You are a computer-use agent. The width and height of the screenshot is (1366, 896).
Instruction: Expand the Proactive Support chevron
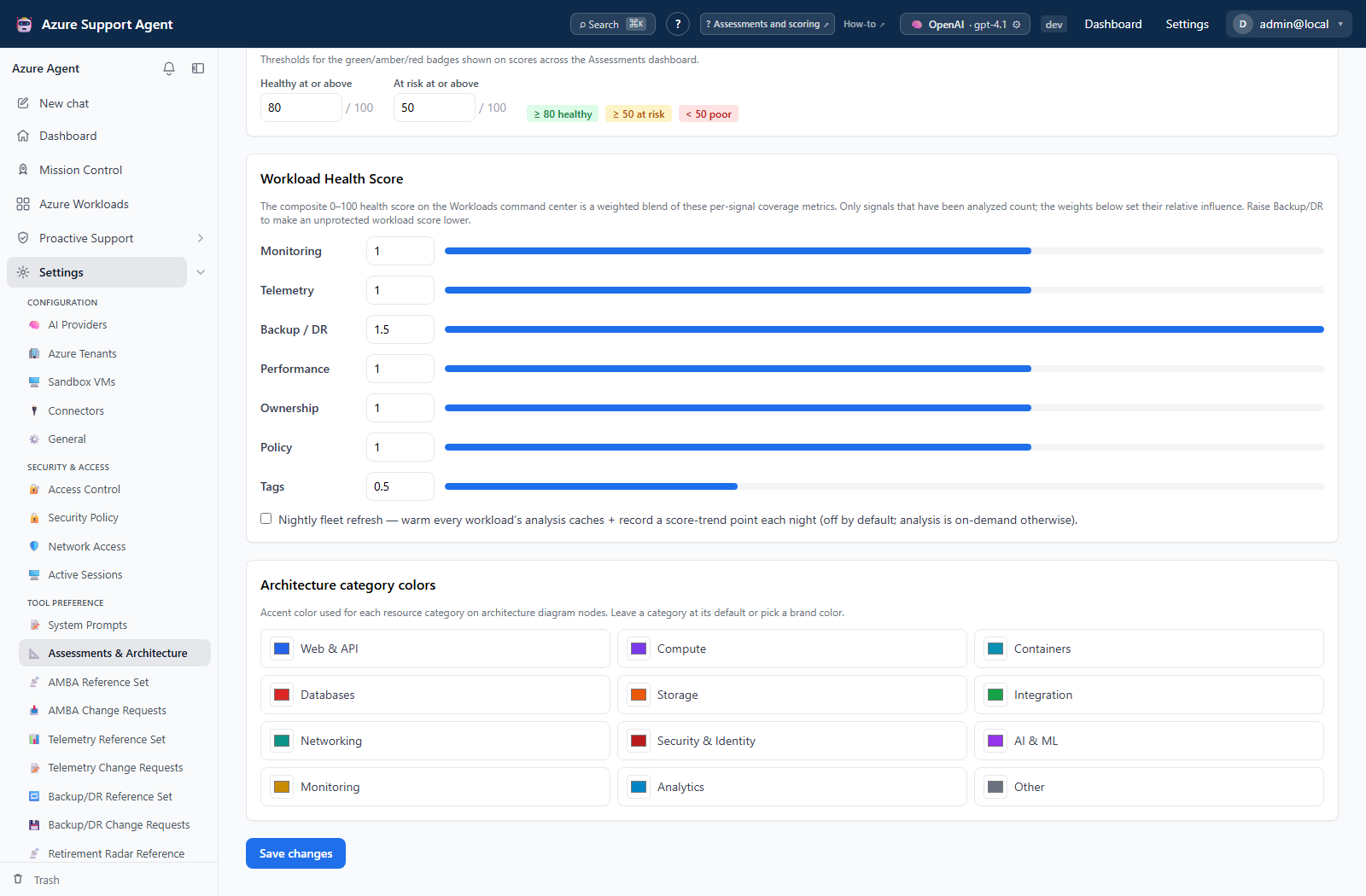pos(201,238)
